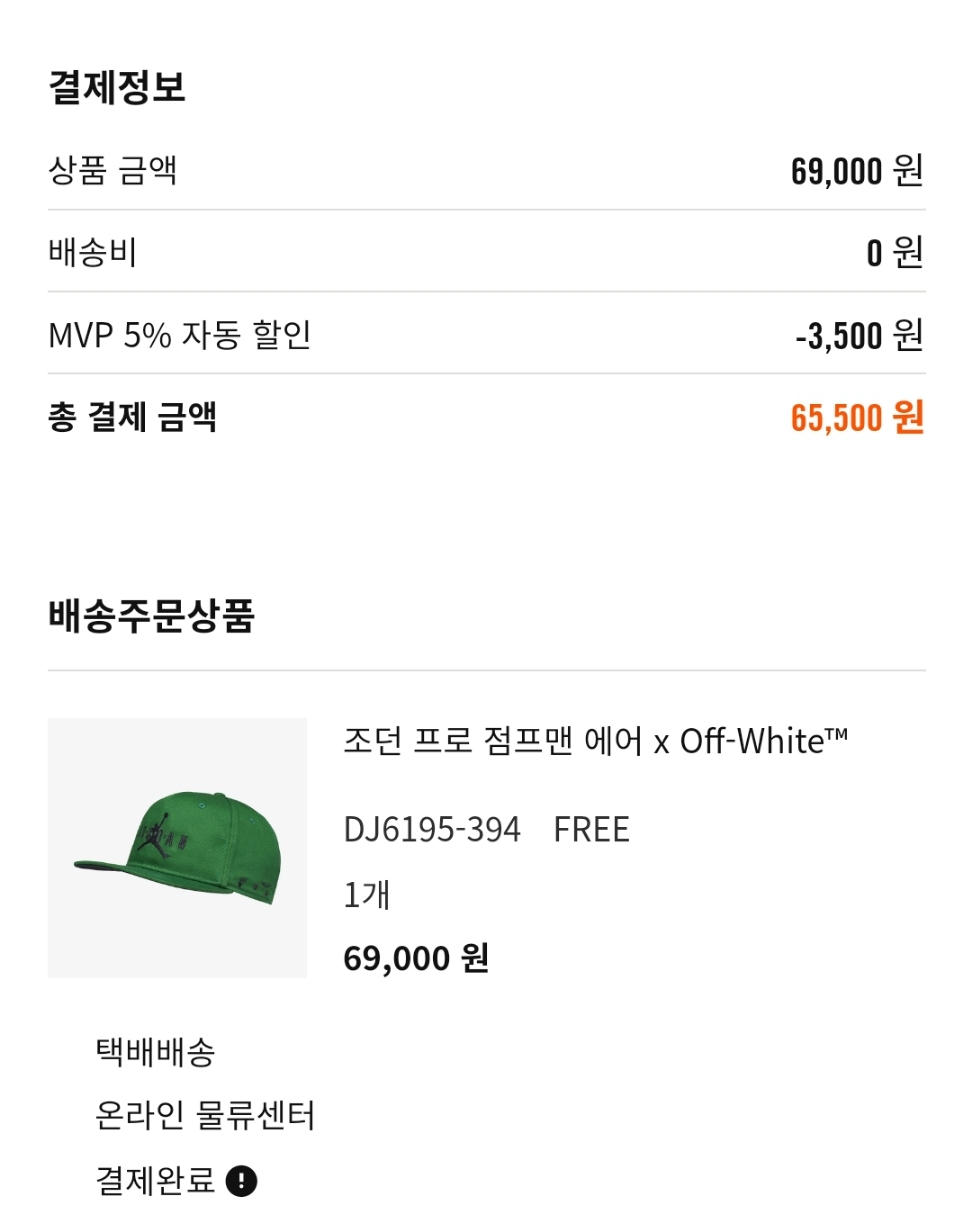Click the 결제정보 section heading
Viewport: 971px width, 1214px height.
pos(117,87)
